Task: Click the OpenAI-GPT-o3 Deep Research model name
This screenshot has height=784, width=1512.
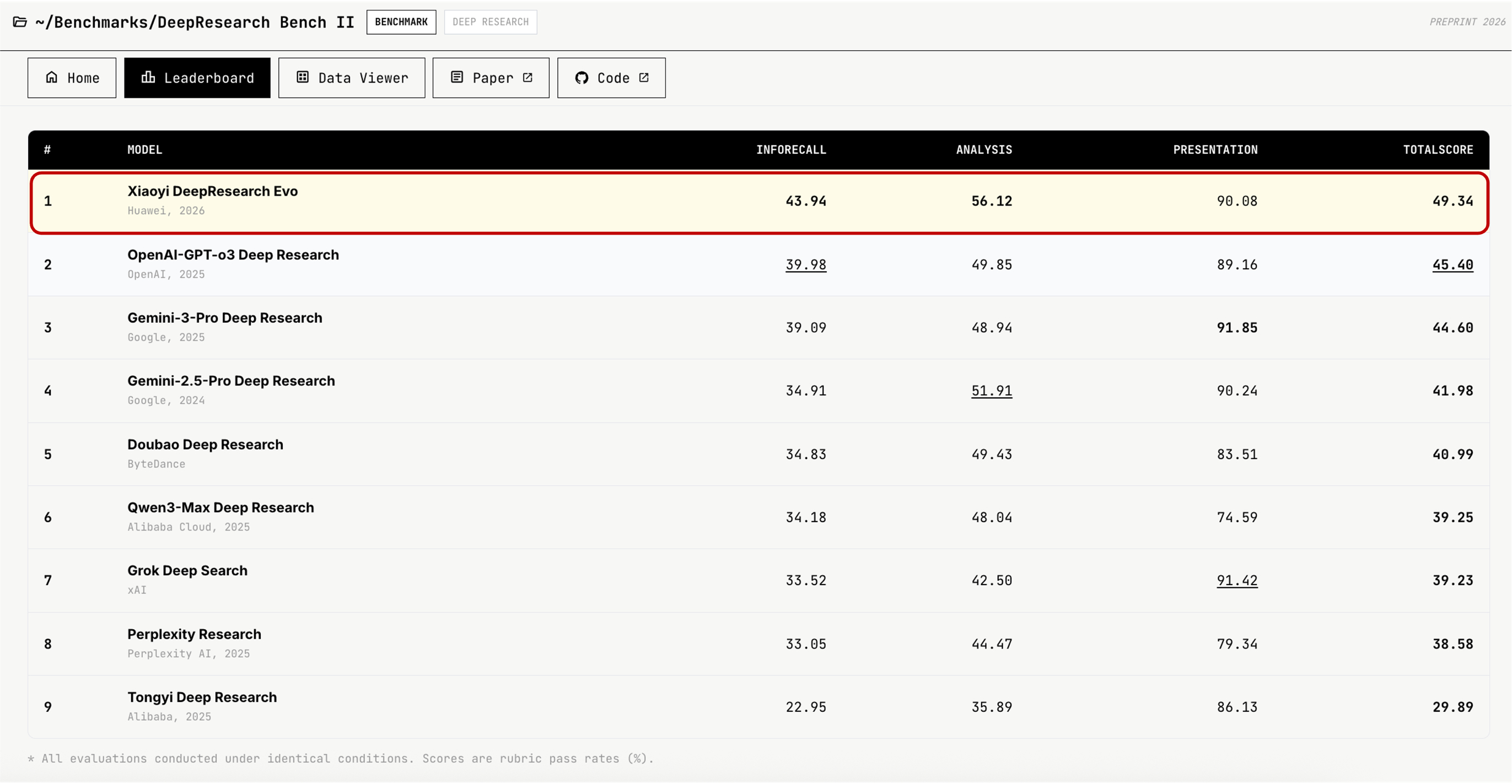Action: point(233,255)
